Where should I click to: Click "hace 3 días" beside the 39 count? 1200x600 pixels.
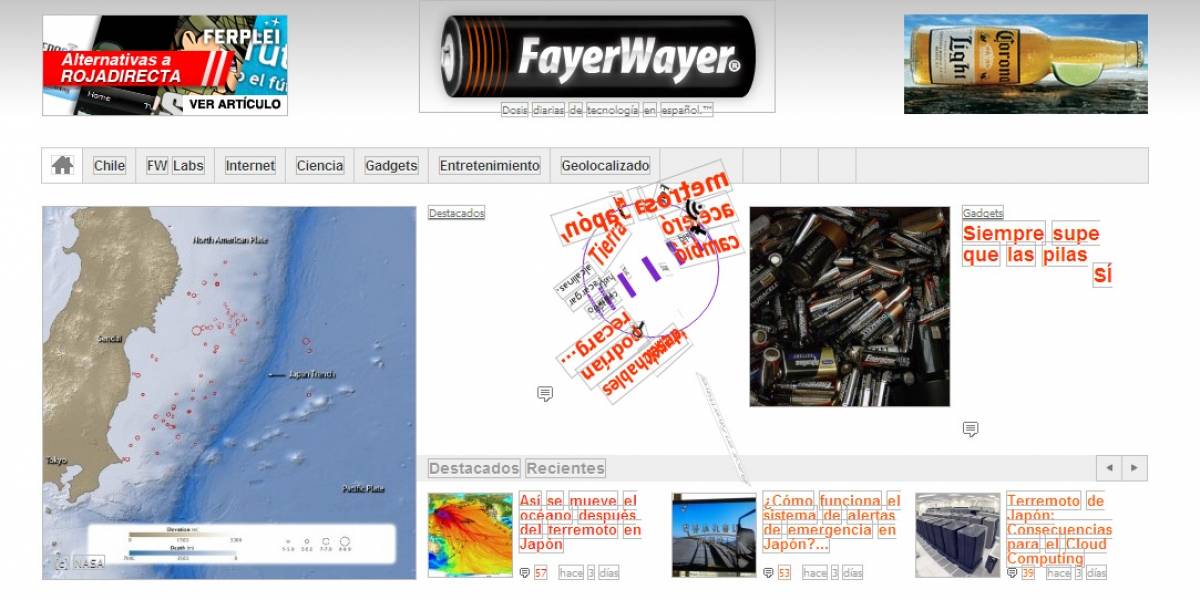tap(1077, 573)
